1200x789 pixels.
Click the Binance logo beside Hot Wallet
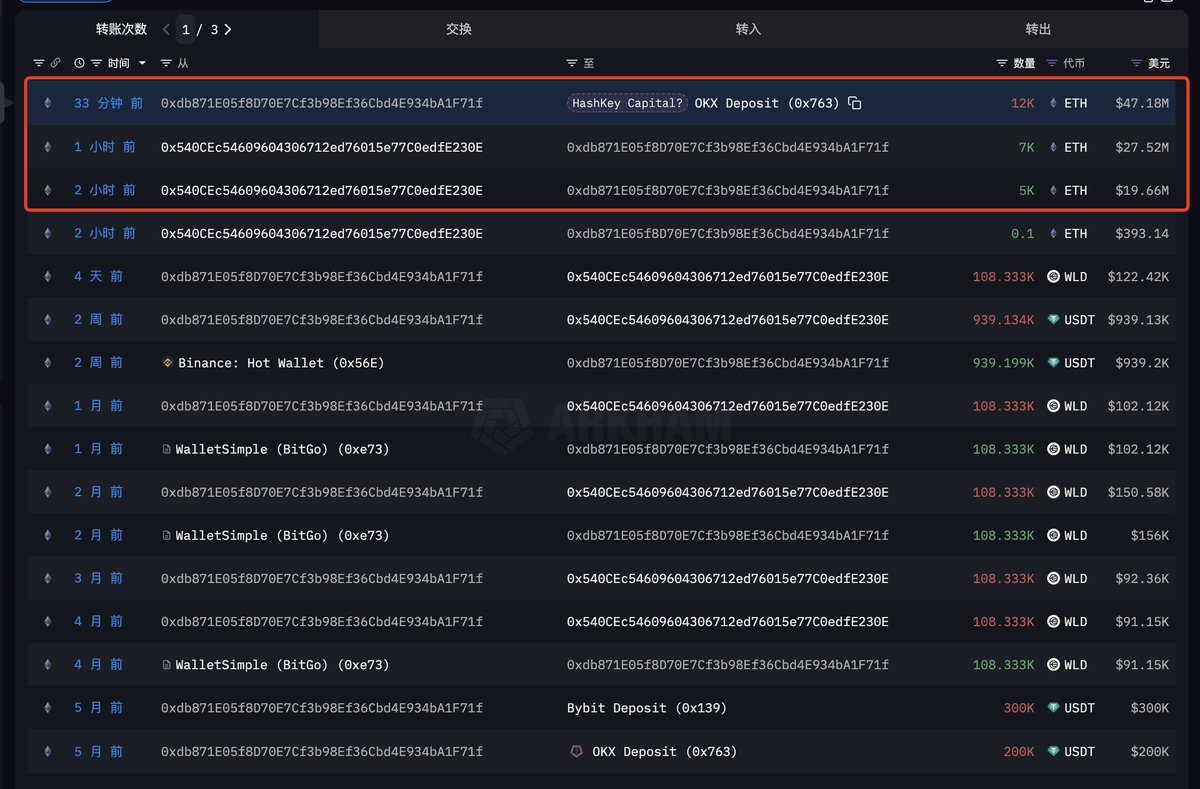click(168, 363)
